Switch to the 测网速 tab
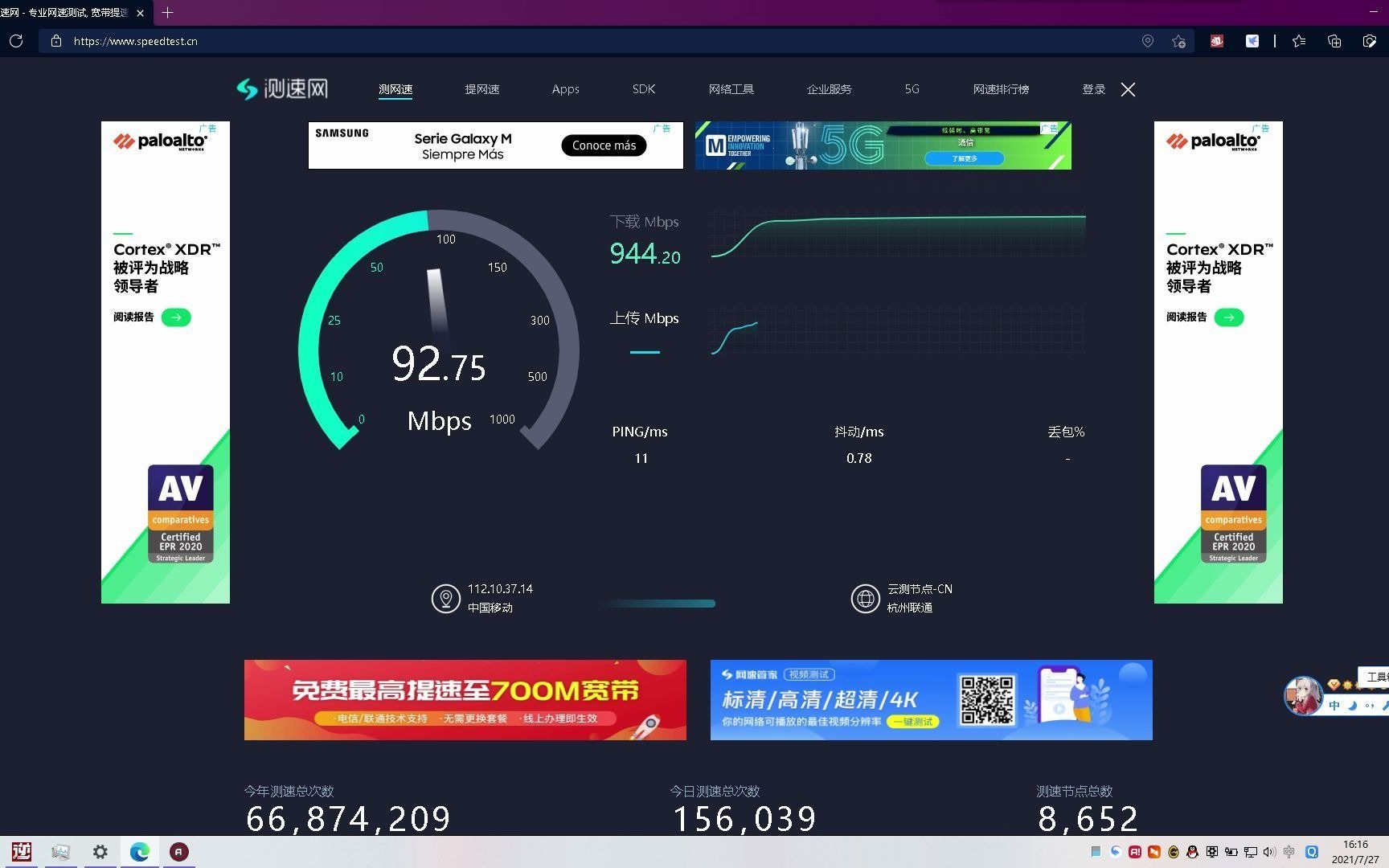This screenshot has width=1389, height=868. point(395,89)
